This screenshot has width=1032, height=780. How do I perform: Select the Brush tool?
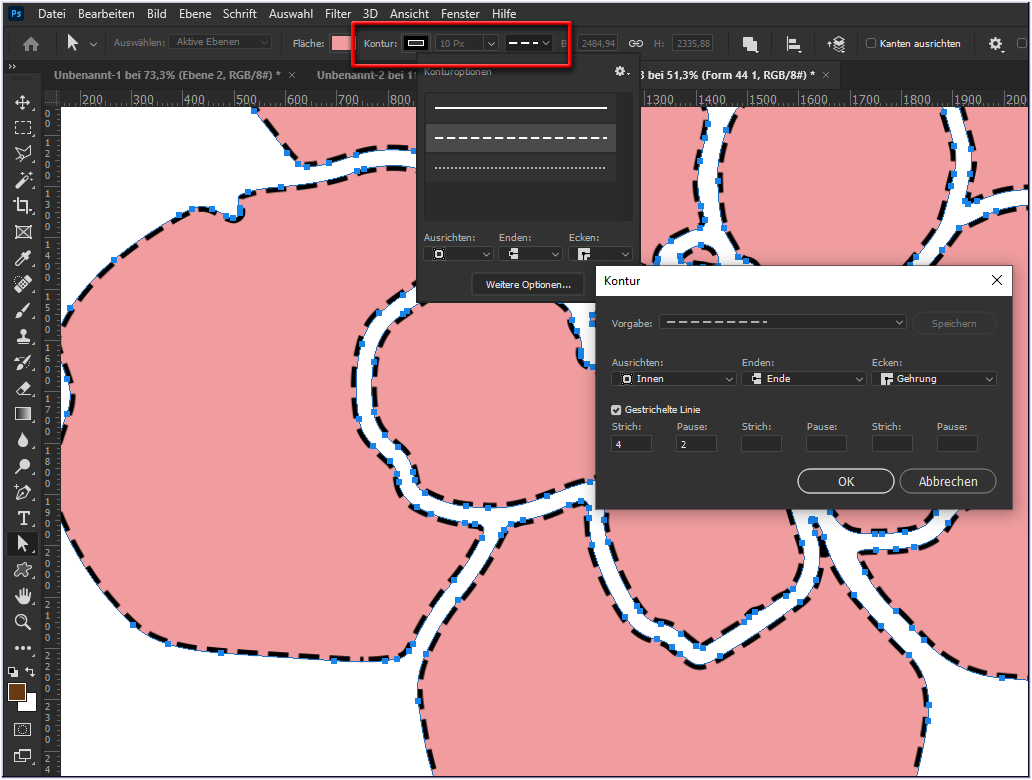(x=22, y=311)
